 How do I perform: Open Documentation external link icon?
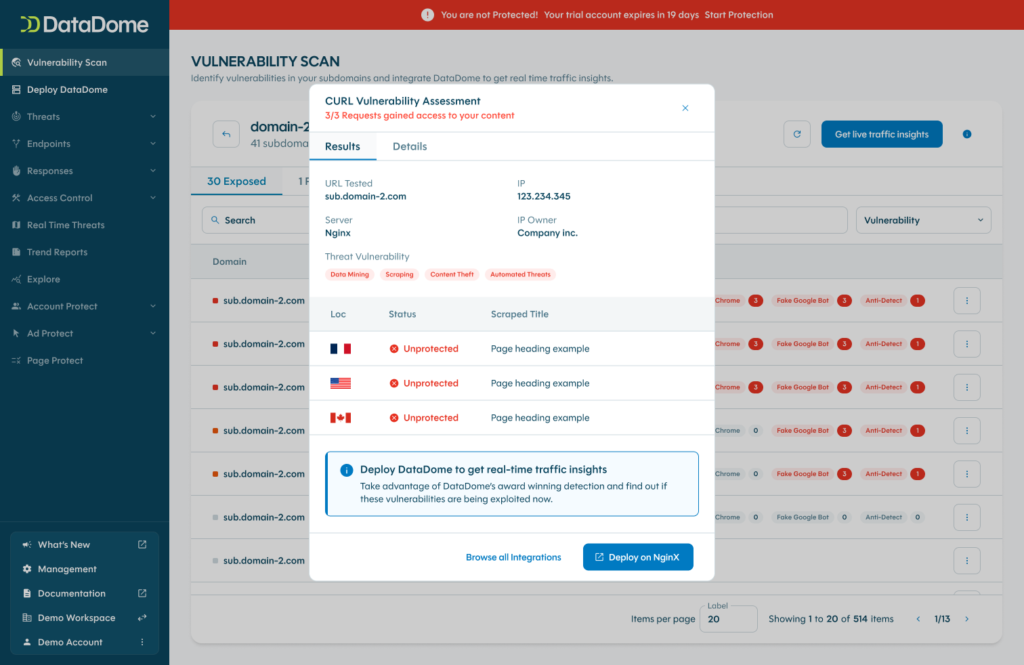(x=142, y=593)
